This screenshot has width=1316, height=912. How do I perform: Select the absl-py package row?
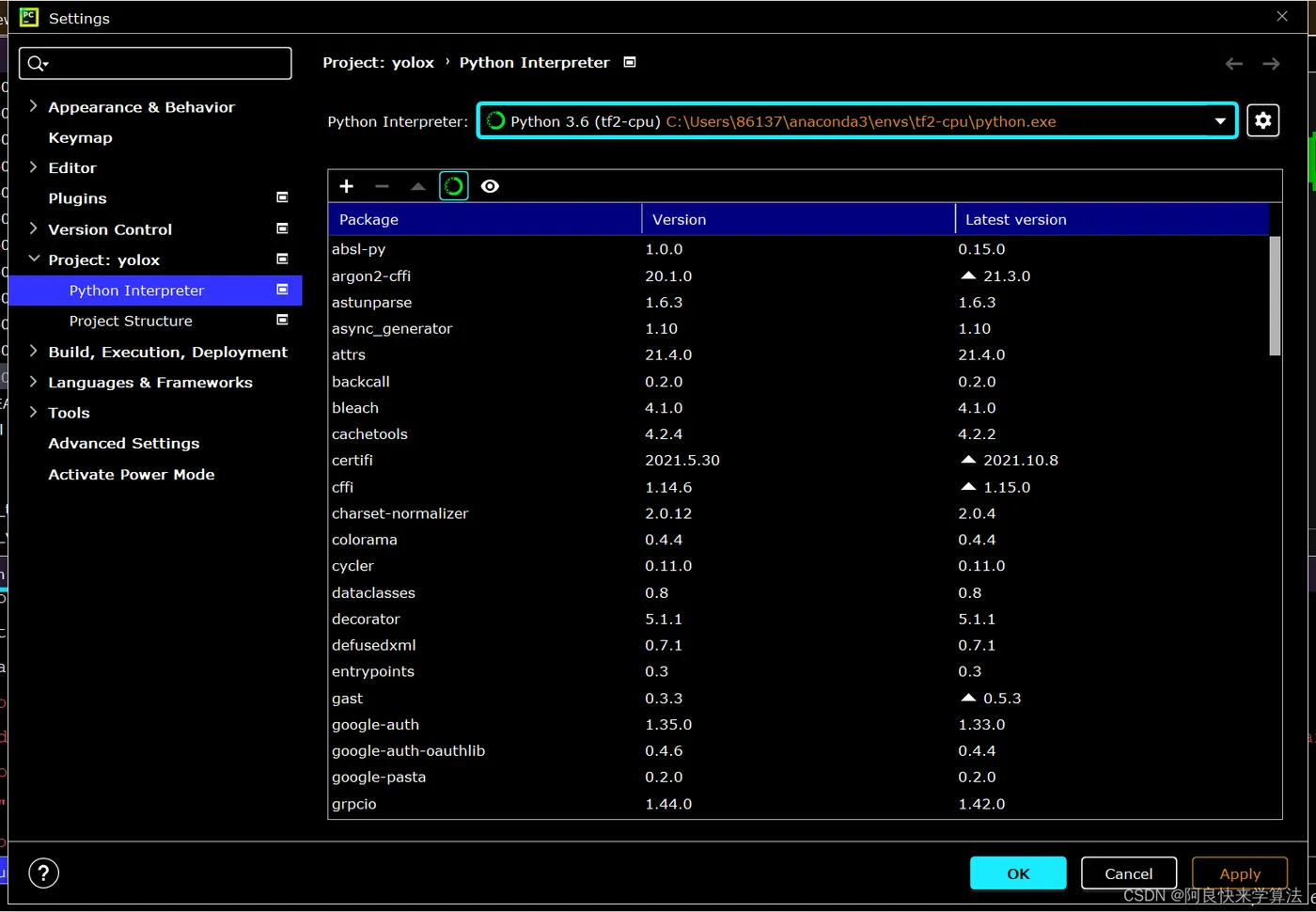click(x=798, y=249)
